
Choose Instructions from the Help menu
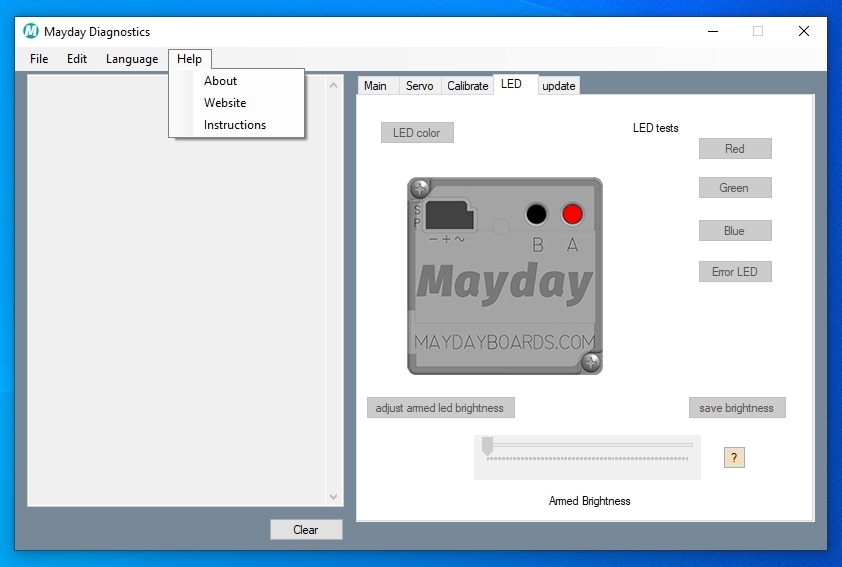click(x=237, y=125)
